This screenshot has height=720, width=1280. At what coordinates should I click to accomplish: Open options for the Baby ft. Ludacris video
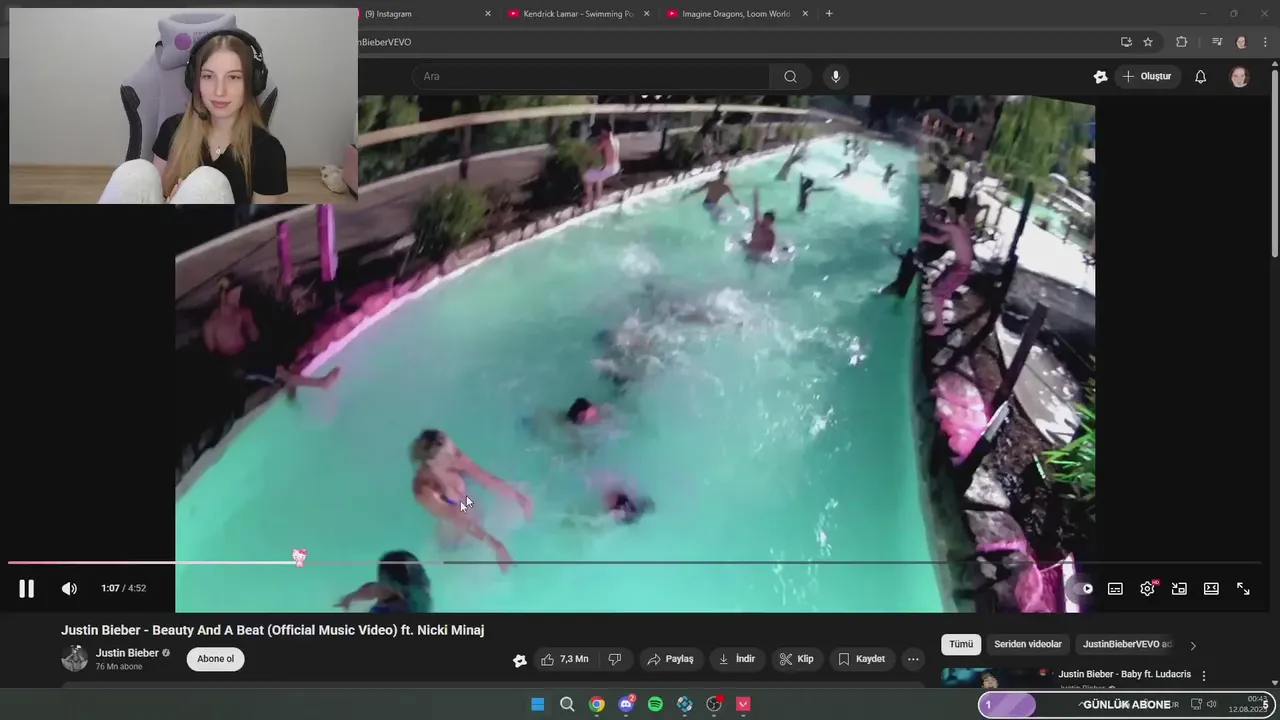(1204, 676)
